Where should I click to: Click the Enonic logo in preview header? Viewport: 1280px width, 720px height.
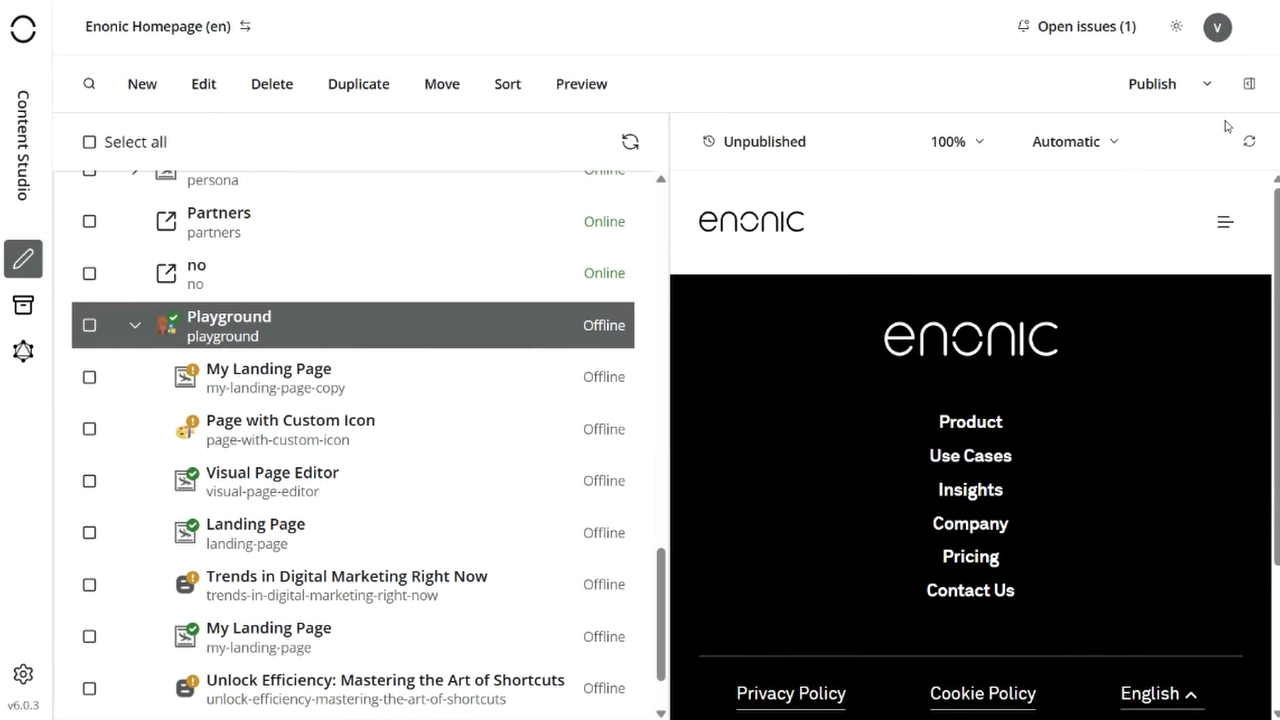click(x=751, y=221)
